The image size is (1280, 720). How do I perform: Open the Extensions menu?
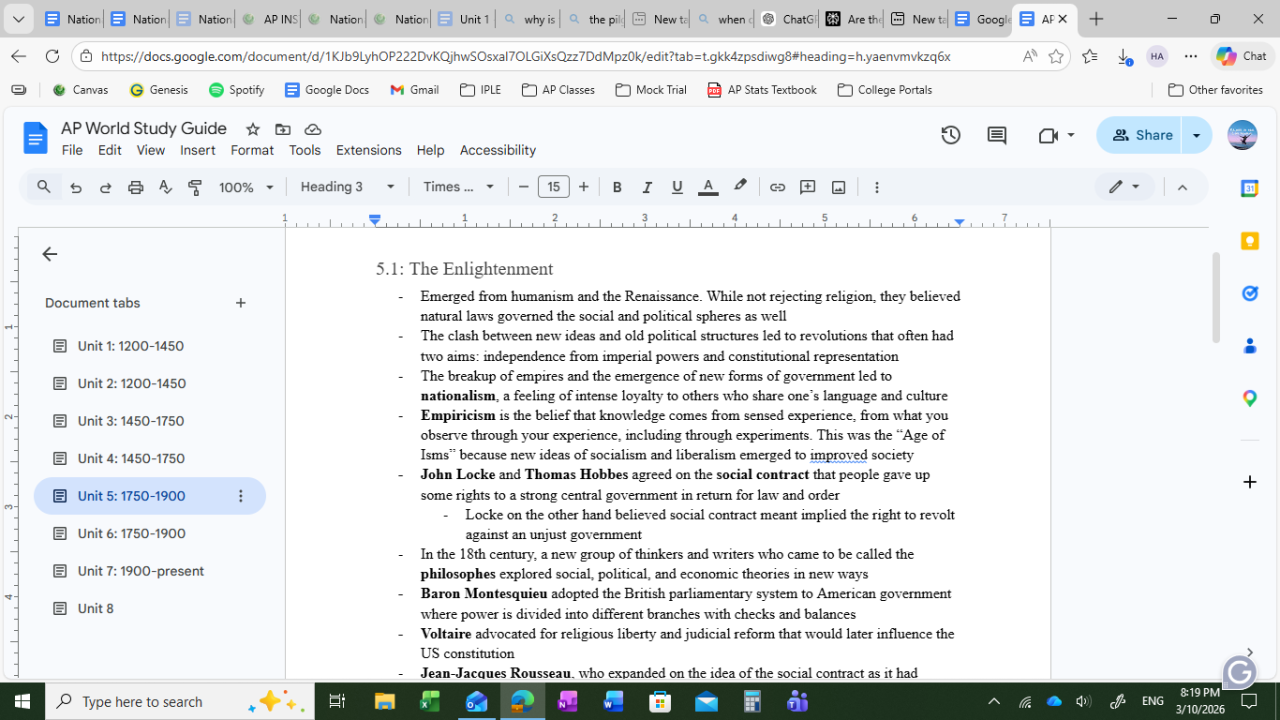tap(369, 150)
